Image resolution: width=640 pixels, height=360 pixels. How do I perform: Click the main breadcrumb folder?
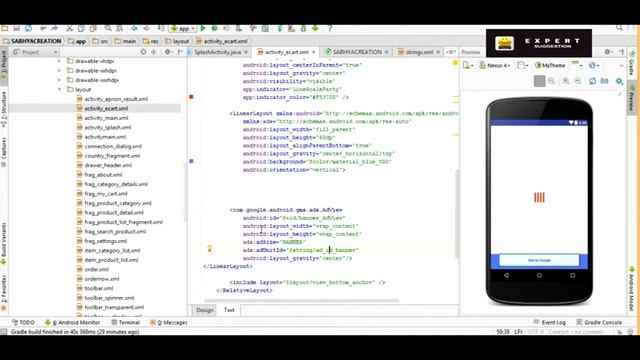pos(125,41)
